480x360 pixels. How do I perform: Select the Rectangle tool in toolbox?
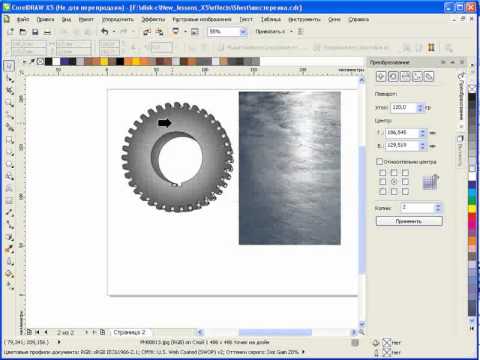point(10,140)
